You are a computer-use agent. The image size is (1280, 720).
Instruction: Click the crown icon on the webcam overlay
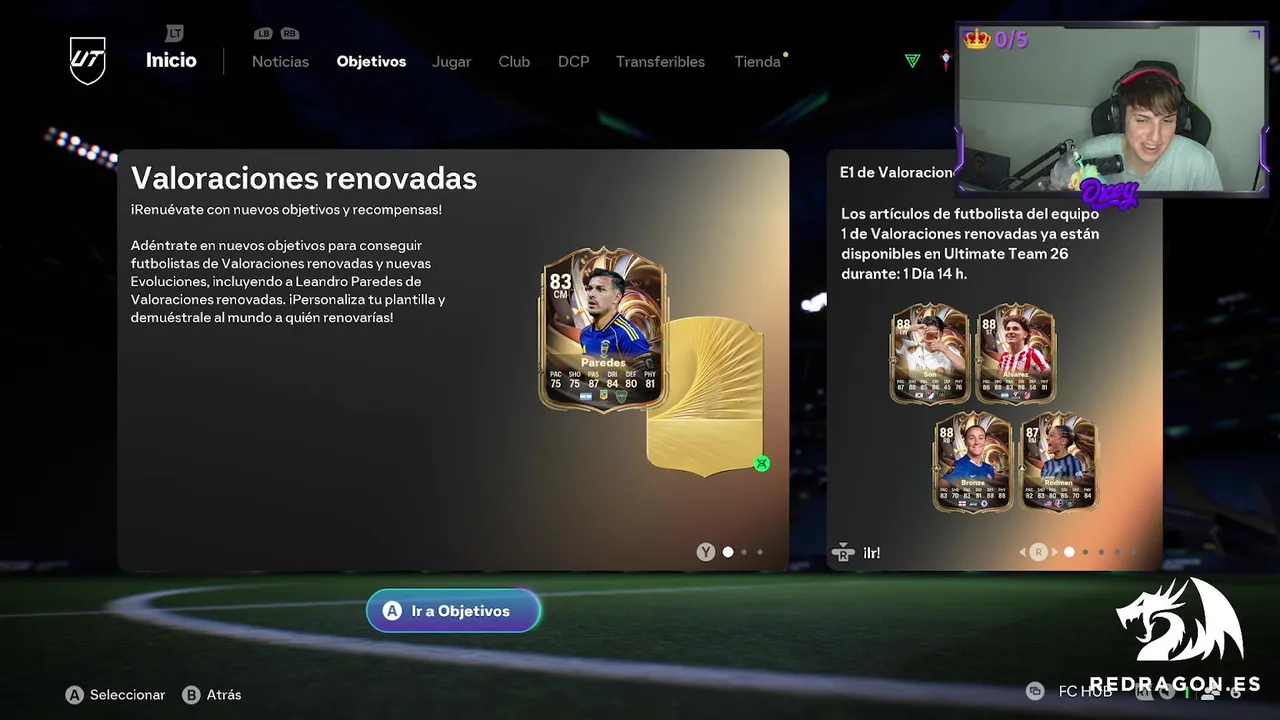coord(976,39)
